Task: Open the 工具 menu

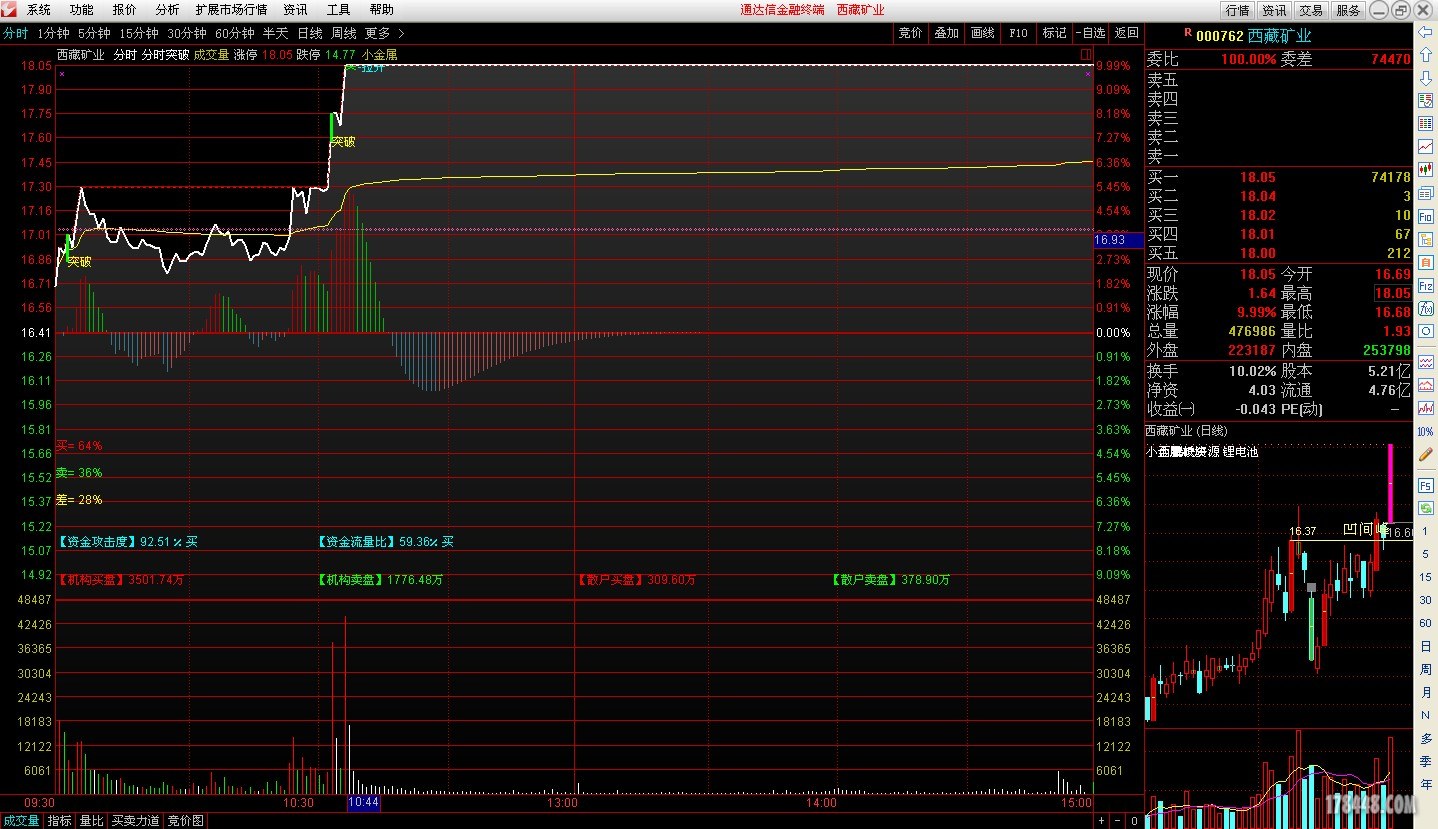Action: [338, 10]
